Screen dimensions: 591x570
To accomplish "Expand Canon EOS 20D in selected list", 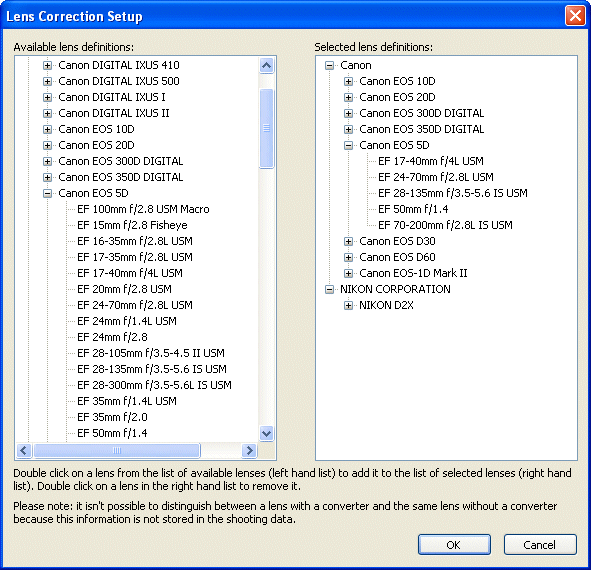I will pyautogui.click(x=348, y=97).
